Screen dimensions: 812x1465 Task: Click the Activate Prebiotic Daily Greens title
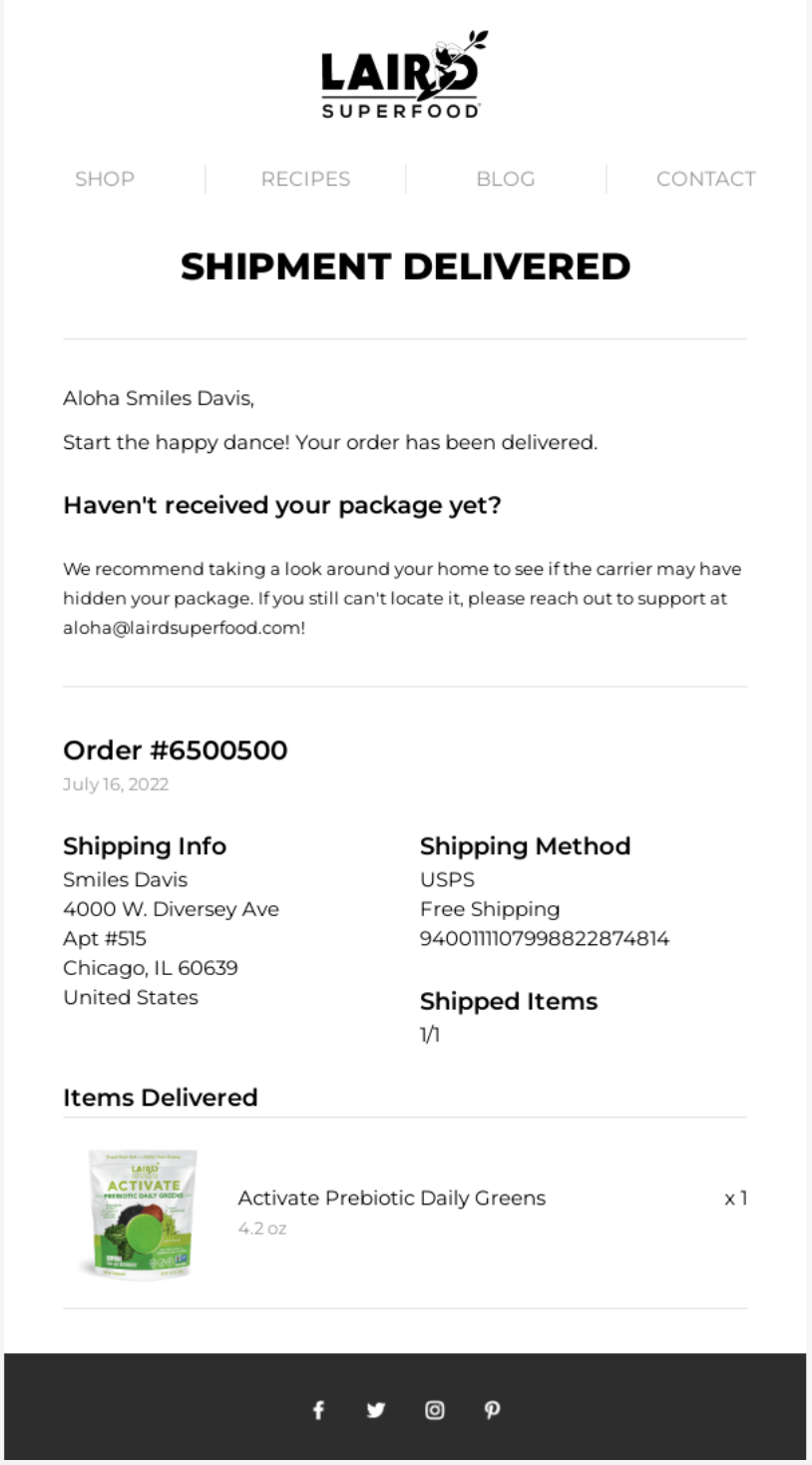(391, 1198)
